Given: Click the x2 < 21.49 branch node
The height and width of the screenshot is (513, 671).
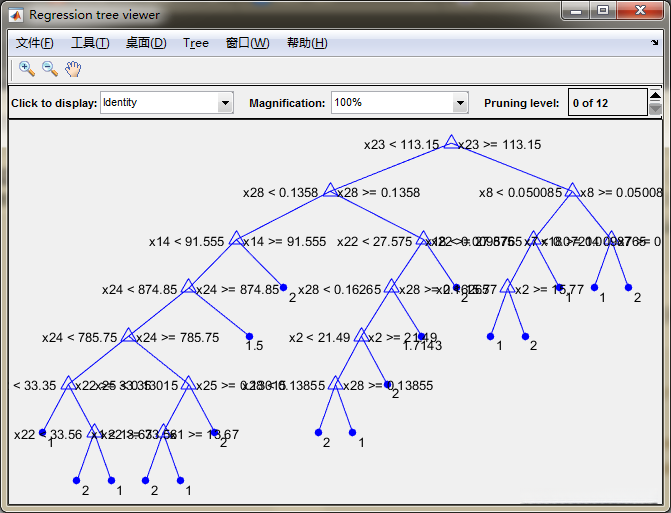Looking at the screenshot, I should (x=362, y=335).
